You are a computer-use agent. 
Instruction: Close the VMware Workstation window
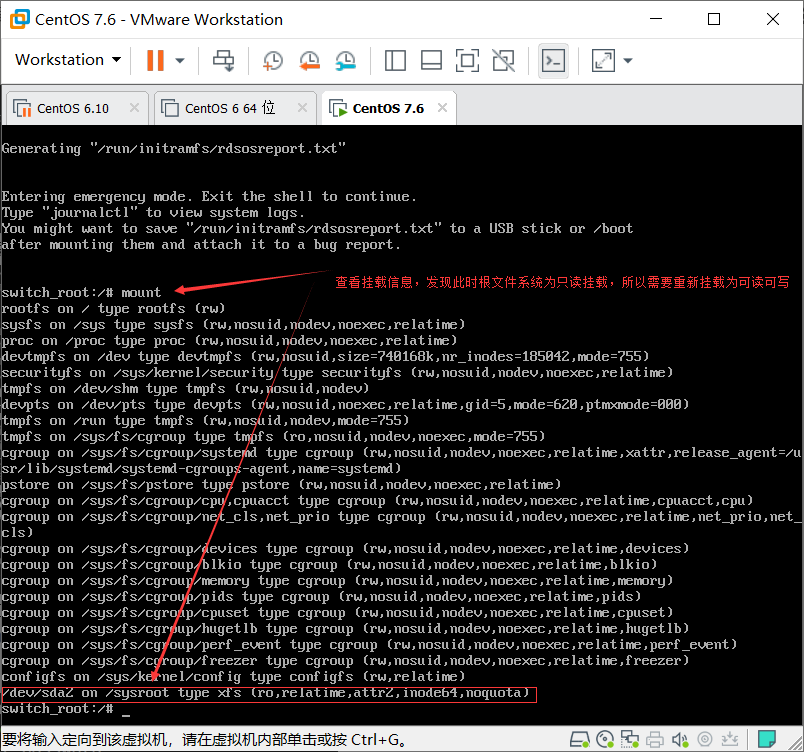point(773,19)
